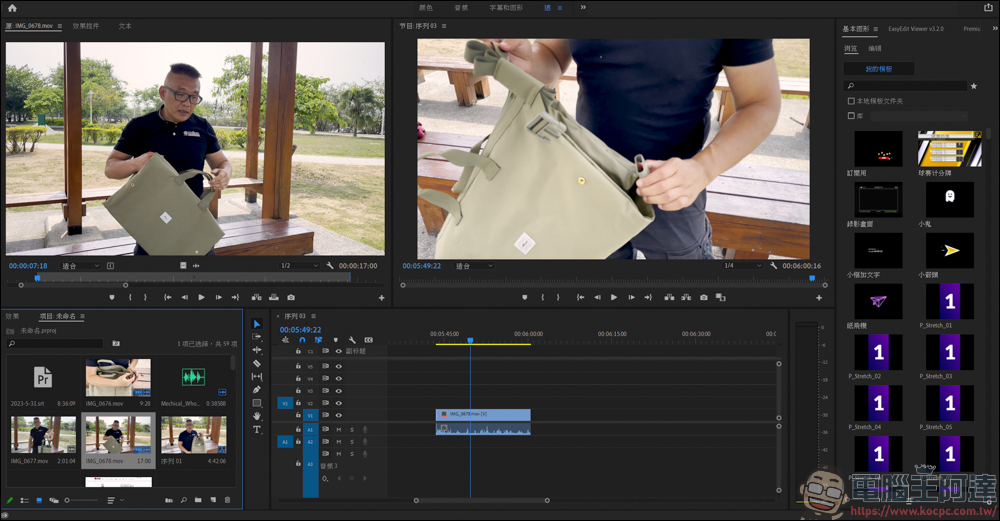Switch to 字幕和图形 workspace
The height and width of the screenshot is (521, 1000).
(x=506, y=8)
